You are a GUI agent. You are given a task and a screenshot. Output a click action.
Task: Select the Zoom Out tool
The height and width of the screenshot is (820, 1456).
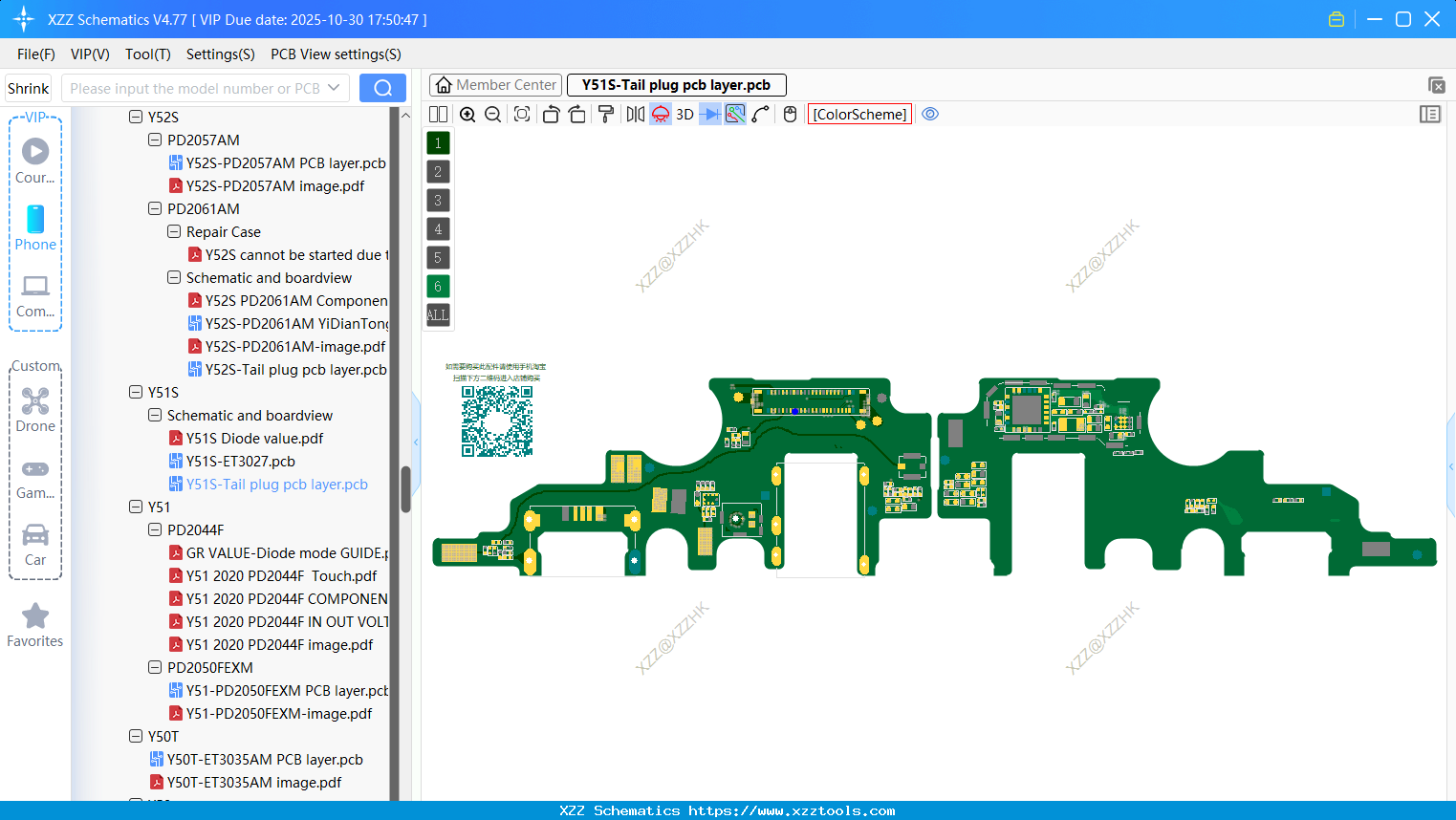pos(491,114)
